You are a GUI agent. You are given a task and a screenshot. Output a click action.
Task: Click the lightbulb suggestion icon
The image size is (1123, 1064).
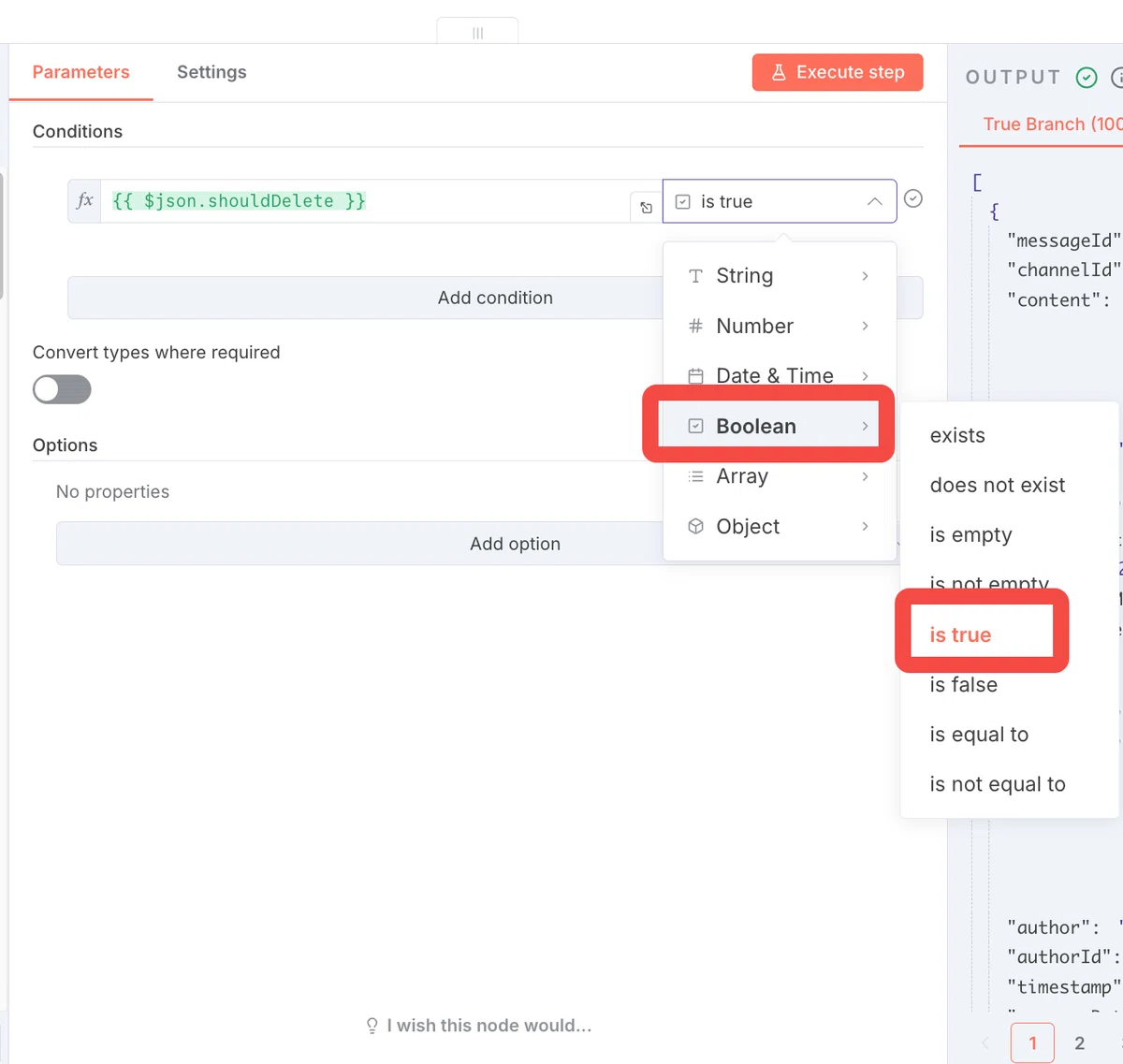[372, 1026]
